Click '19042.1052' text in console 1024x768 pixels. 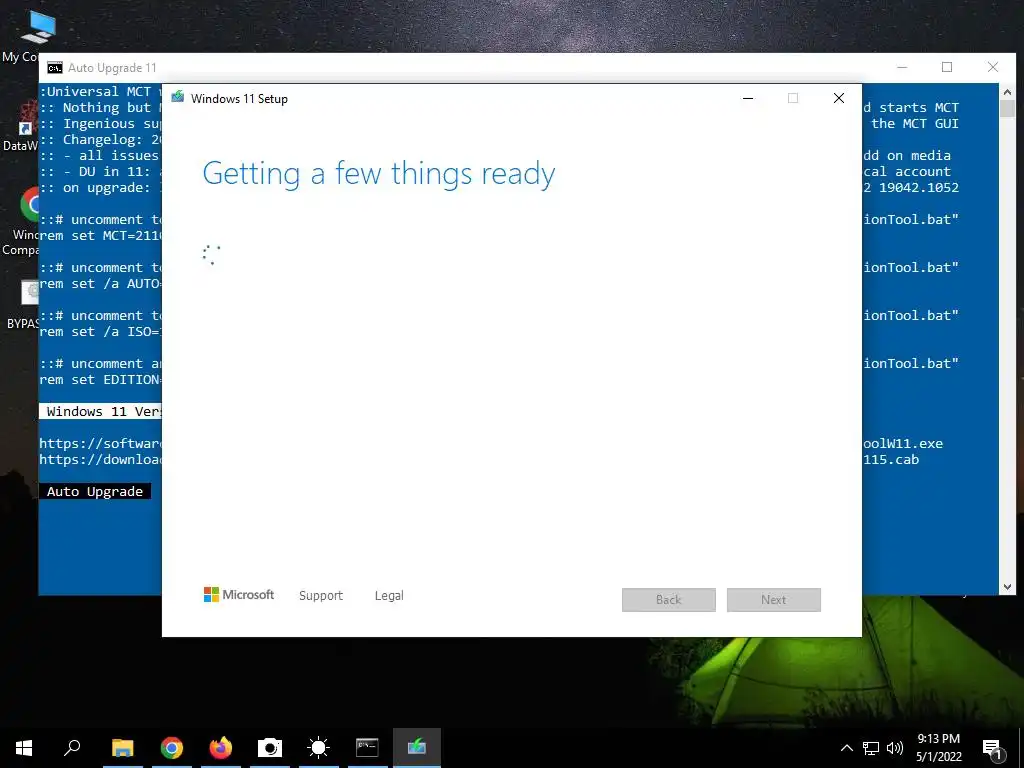pyautogui.click(x=919, y=187)
